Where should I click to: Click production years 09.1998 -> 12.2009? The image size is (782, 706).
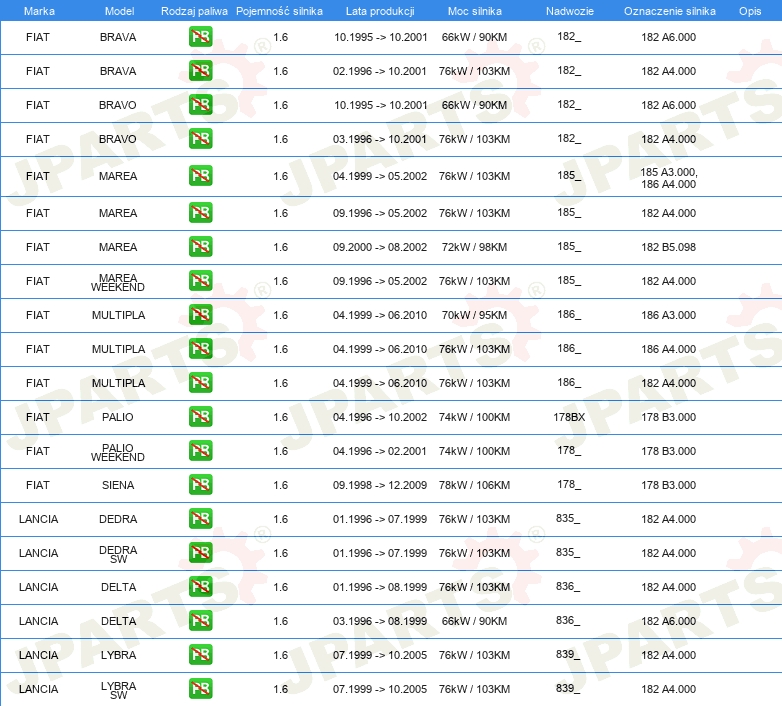click(380, 485)
